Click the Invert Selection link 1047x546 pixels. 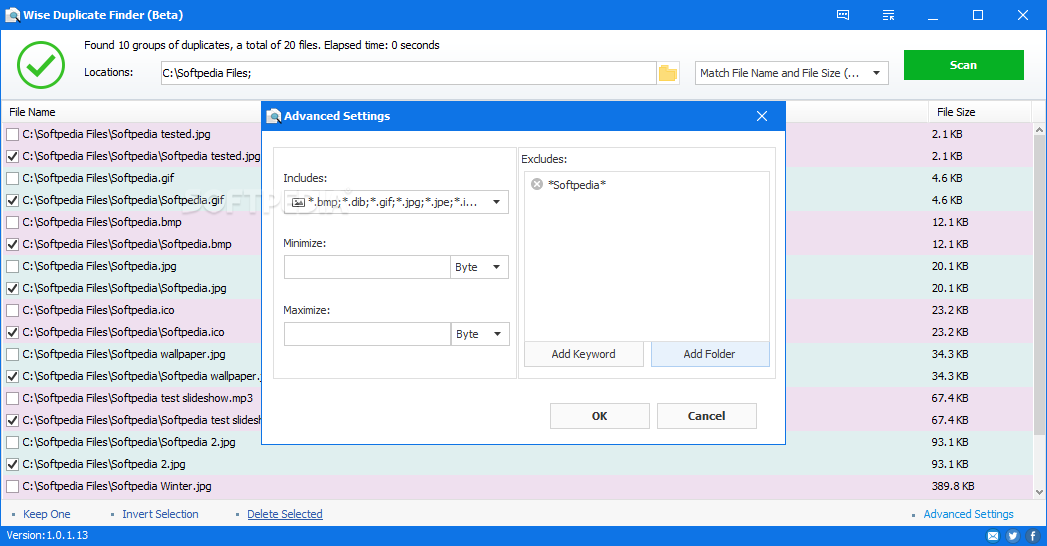(160, 514)
